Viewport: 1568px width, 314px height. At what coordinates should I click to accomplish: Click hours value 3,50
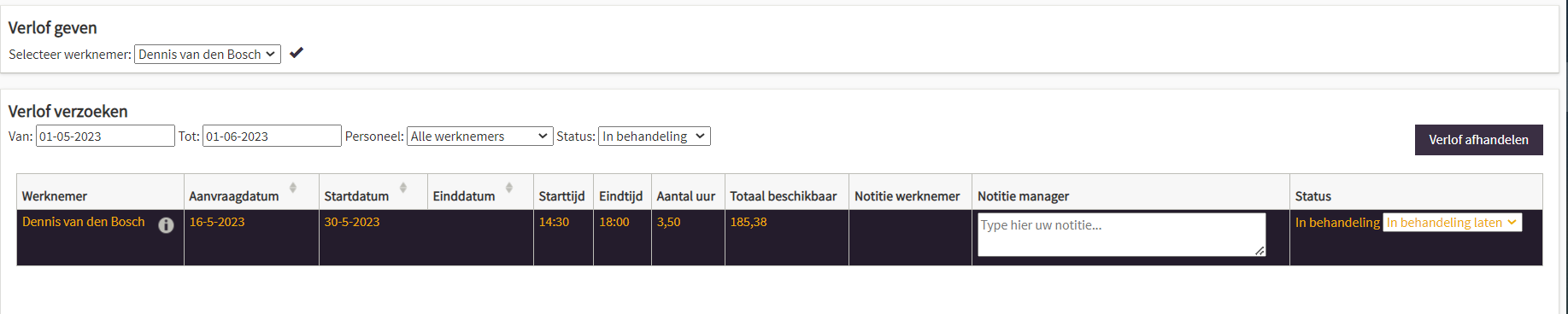click(668, 222)
